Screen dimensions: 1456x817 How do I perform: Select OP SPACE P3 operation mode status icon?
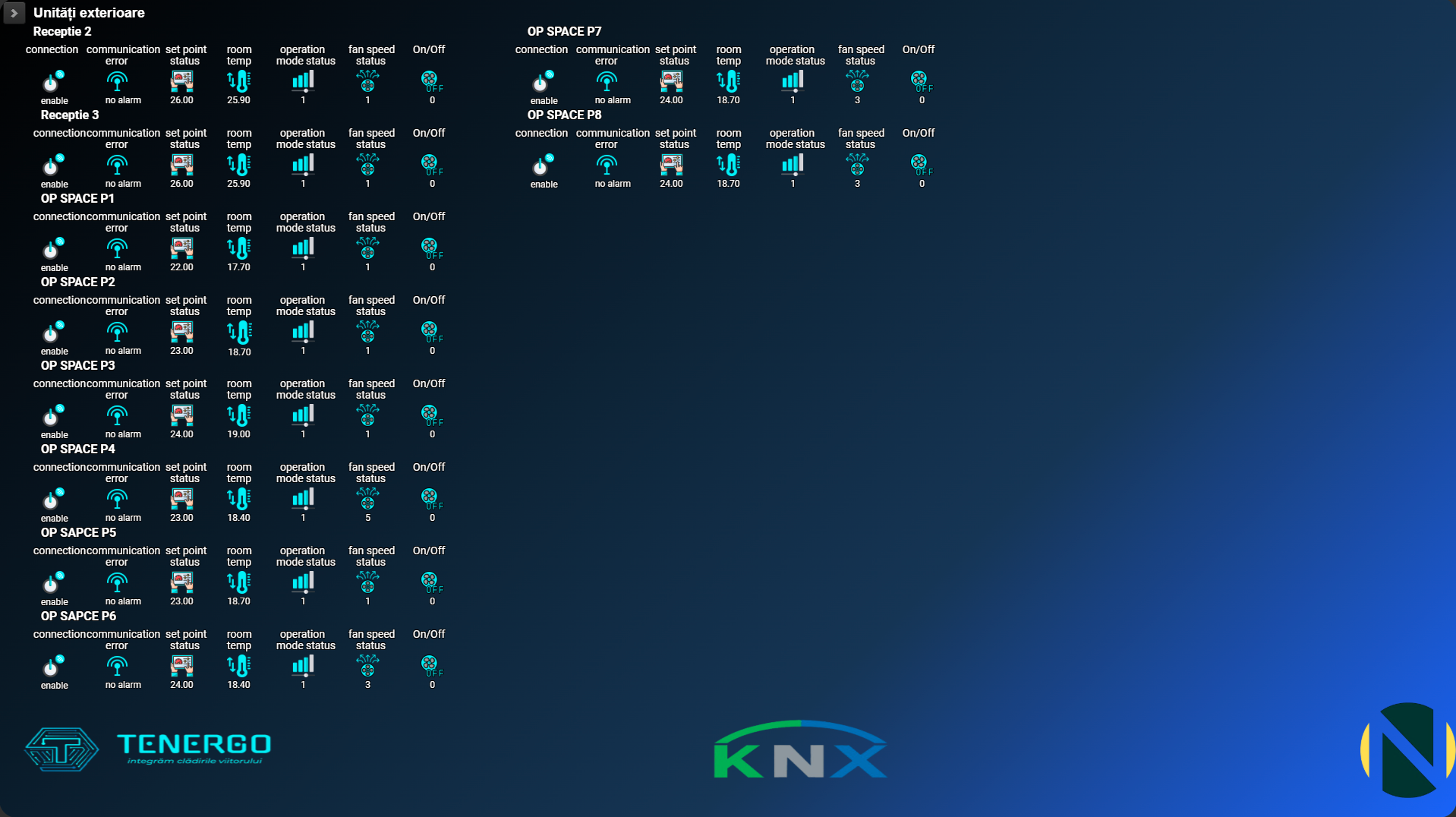point(303,415)
